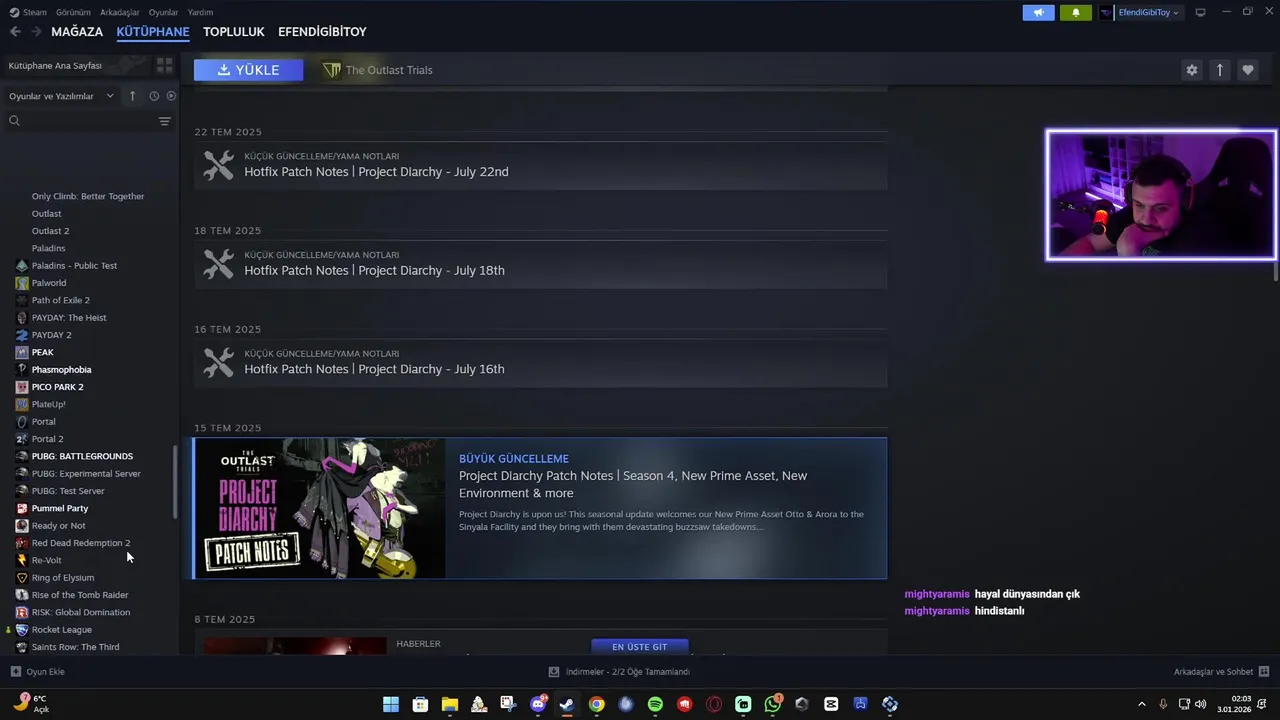Select Portal 2 in the list
Viewport: 1280px width, 720px height.
[47, 439]
